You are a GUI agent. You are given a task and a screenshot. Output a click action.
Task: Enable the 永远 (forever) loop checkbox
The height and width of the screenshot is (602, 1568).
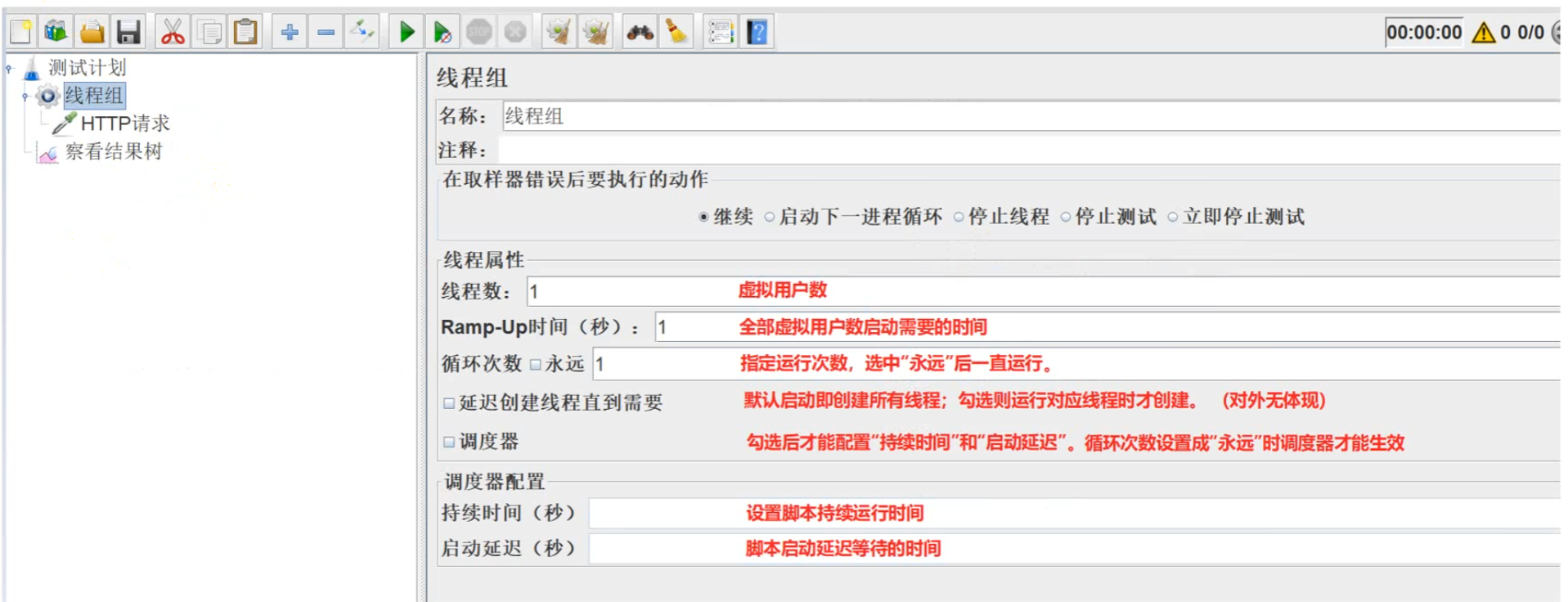click(536, 365)
